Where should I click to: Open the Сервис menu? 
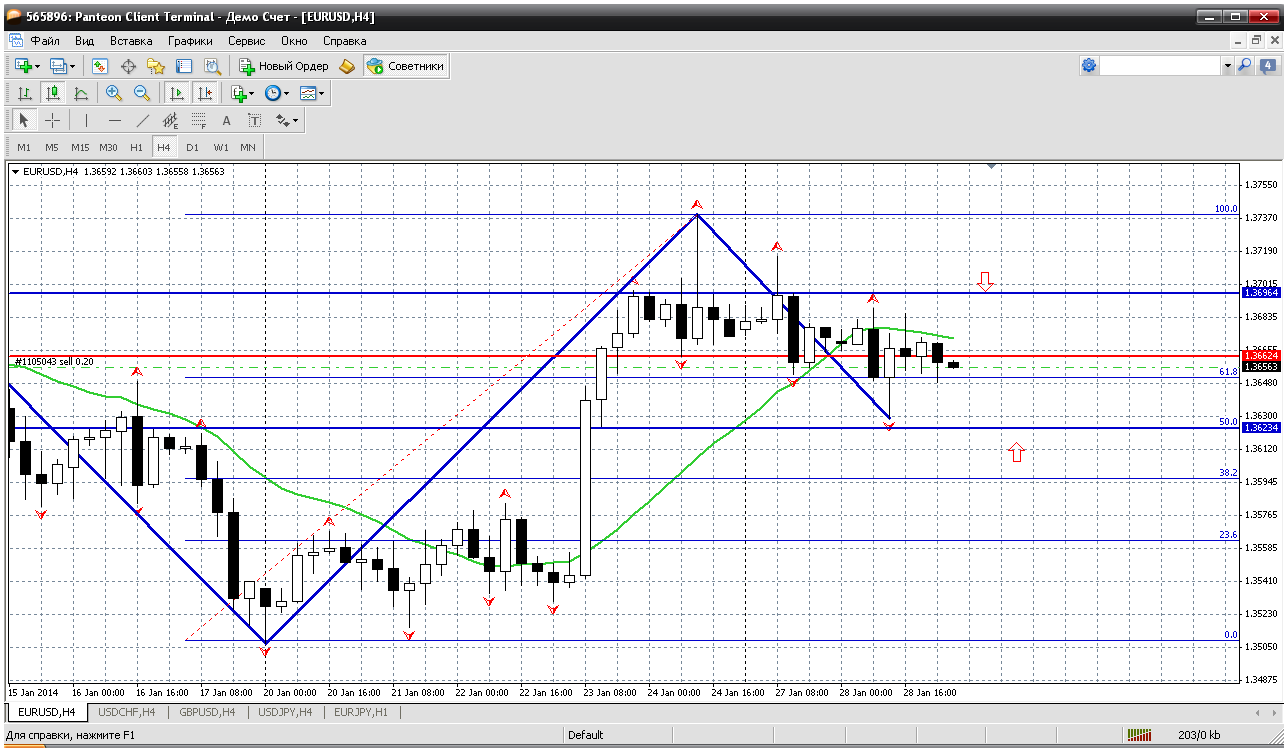tap(246, 41)
